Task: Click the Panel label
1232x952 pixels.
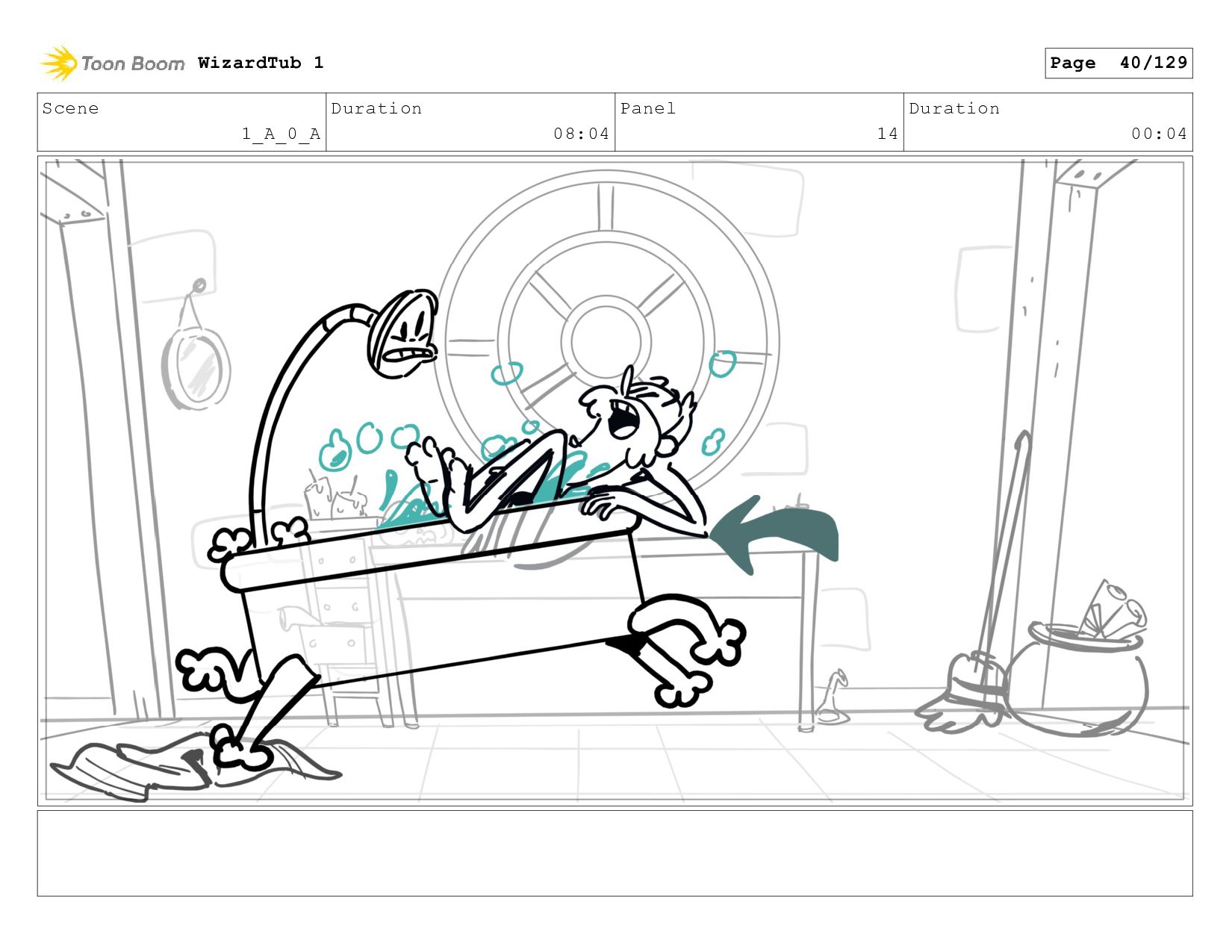Action: pos(648,108)
